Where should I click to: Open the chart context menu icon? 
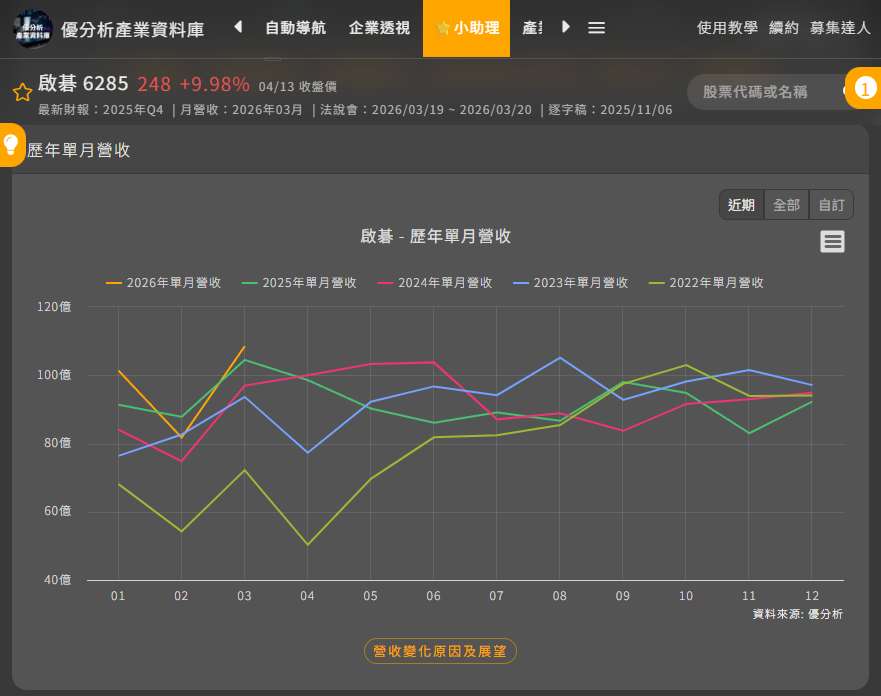coord(832,242)
